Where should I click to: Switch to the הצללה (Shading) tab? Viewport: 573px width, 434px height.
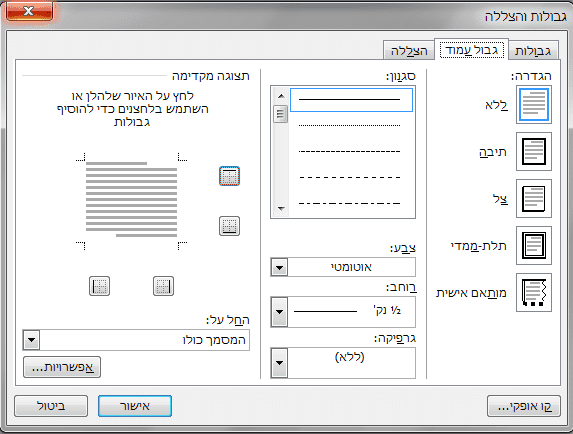409,51
